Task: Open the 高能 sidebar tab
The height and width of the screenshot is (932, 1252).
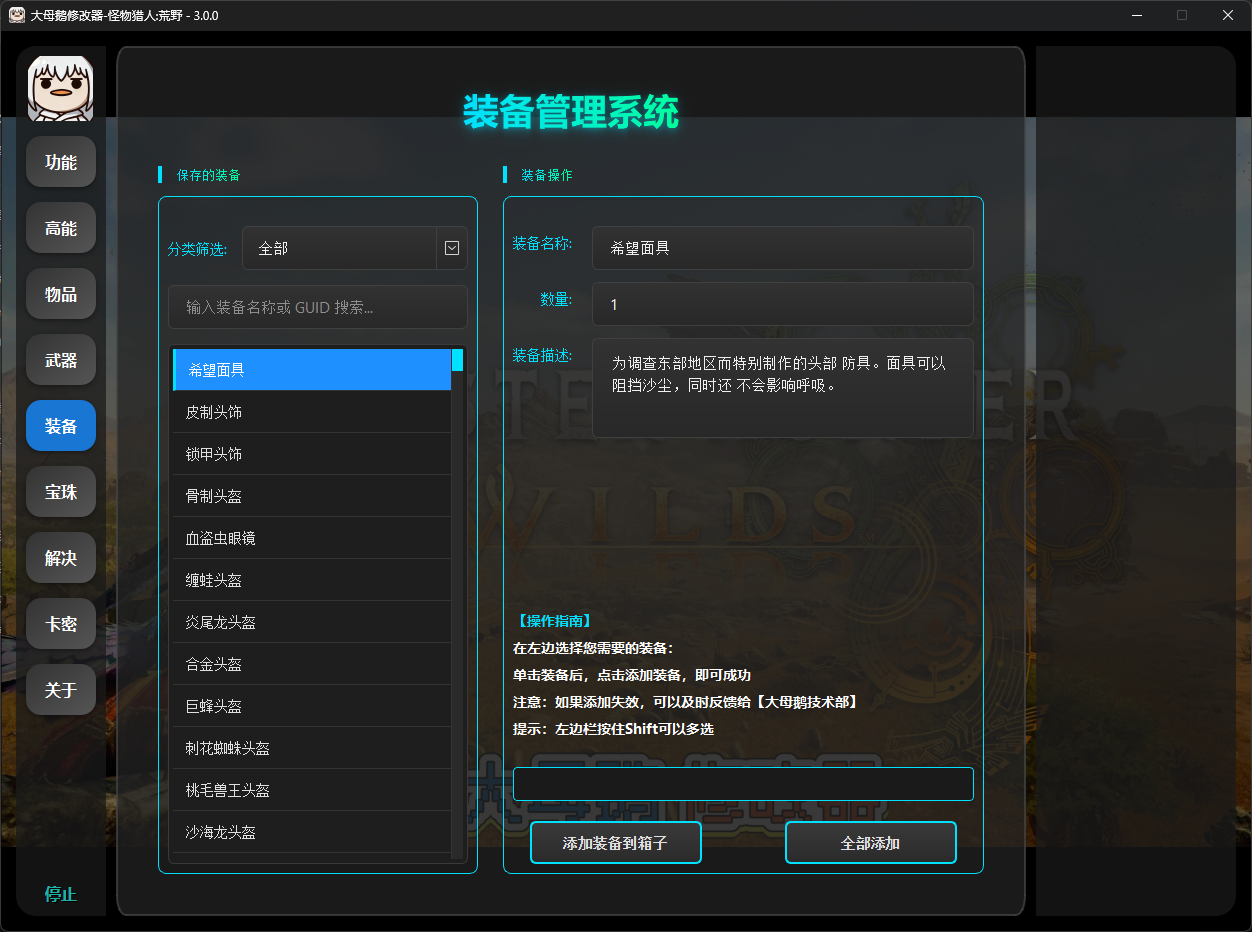Action: click(61, 228)
